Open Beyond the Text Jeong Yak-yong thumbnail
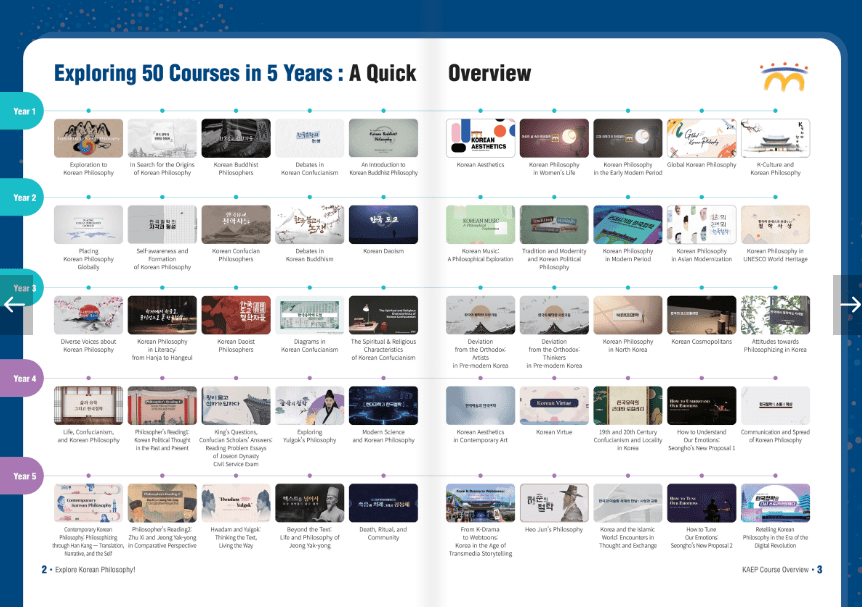The image size is (862, 607). (310, 503)
